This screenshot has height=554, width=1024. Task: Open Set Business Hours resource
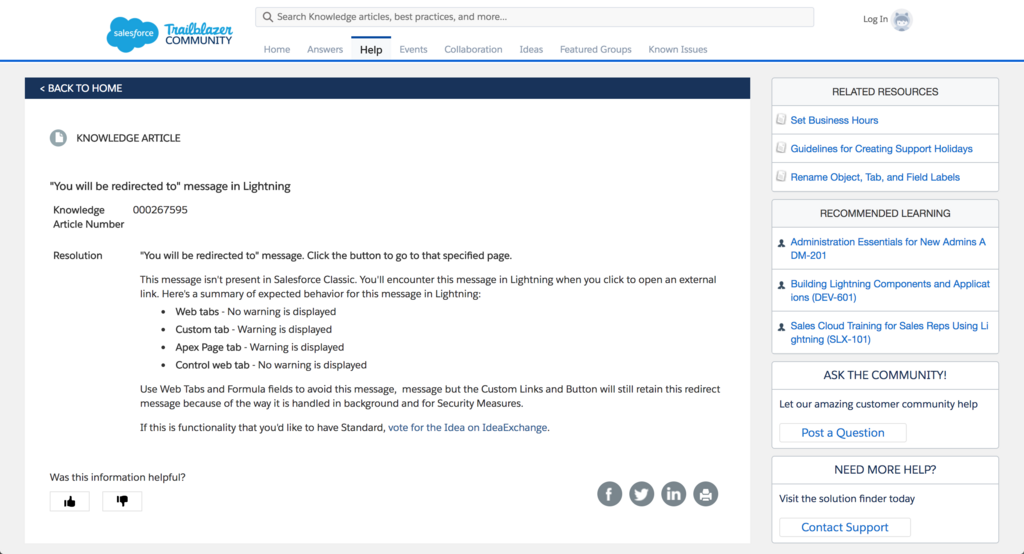coord(834,120)
